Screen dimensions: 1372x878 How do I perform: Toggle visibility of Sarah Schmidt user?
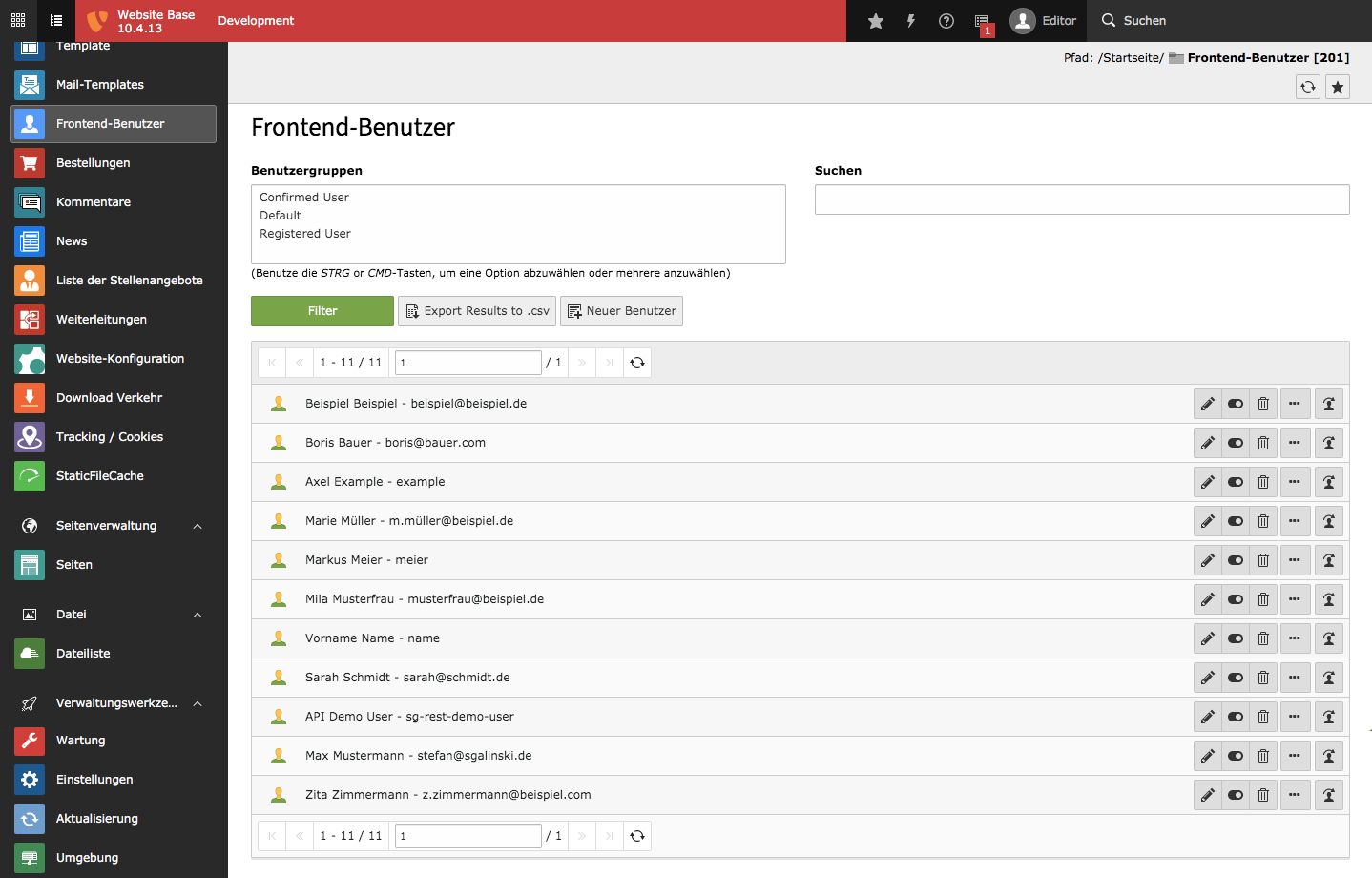tap(1235, 678)
